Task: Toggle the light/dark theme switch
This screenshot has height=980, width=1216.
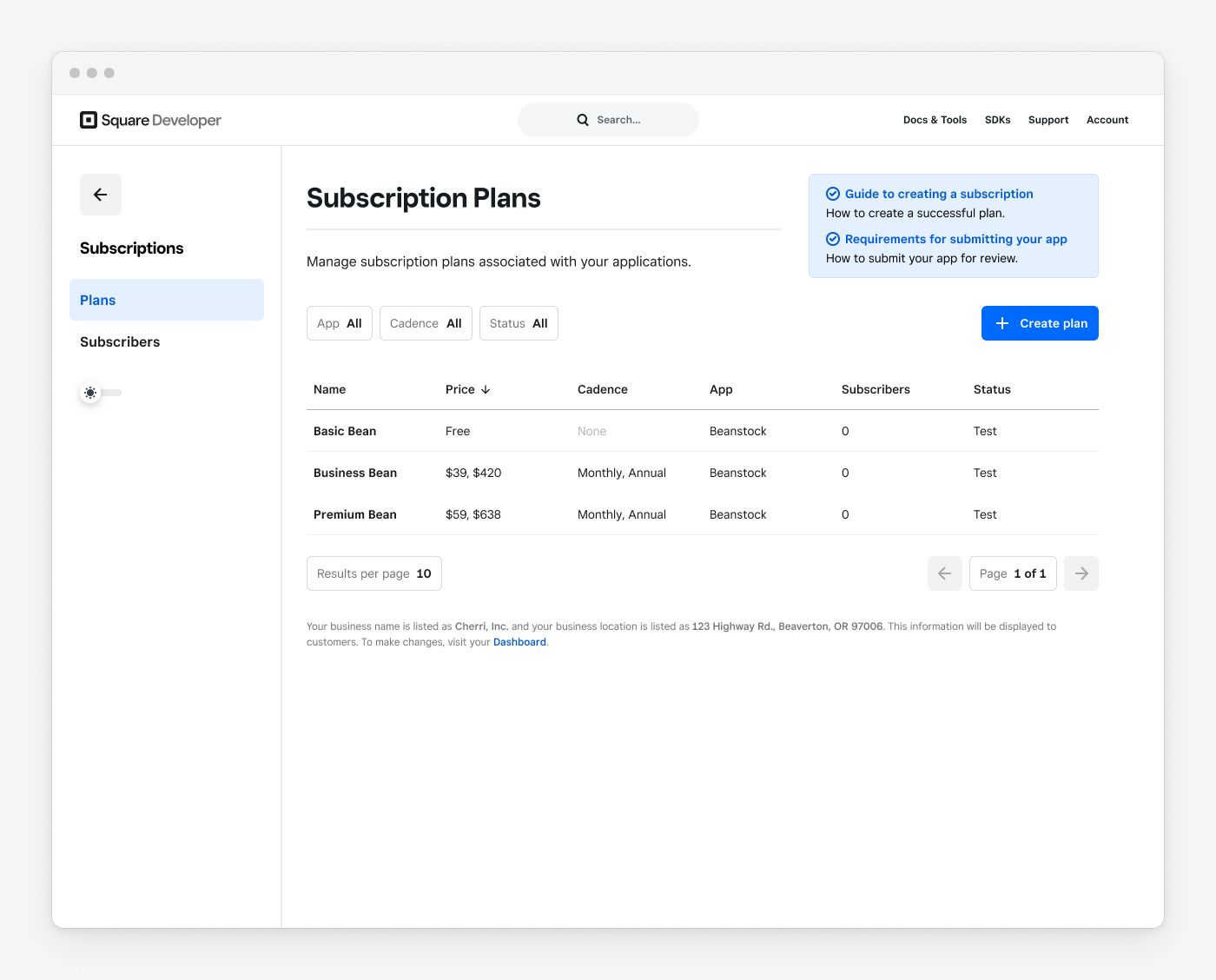Action: [101, 393]
